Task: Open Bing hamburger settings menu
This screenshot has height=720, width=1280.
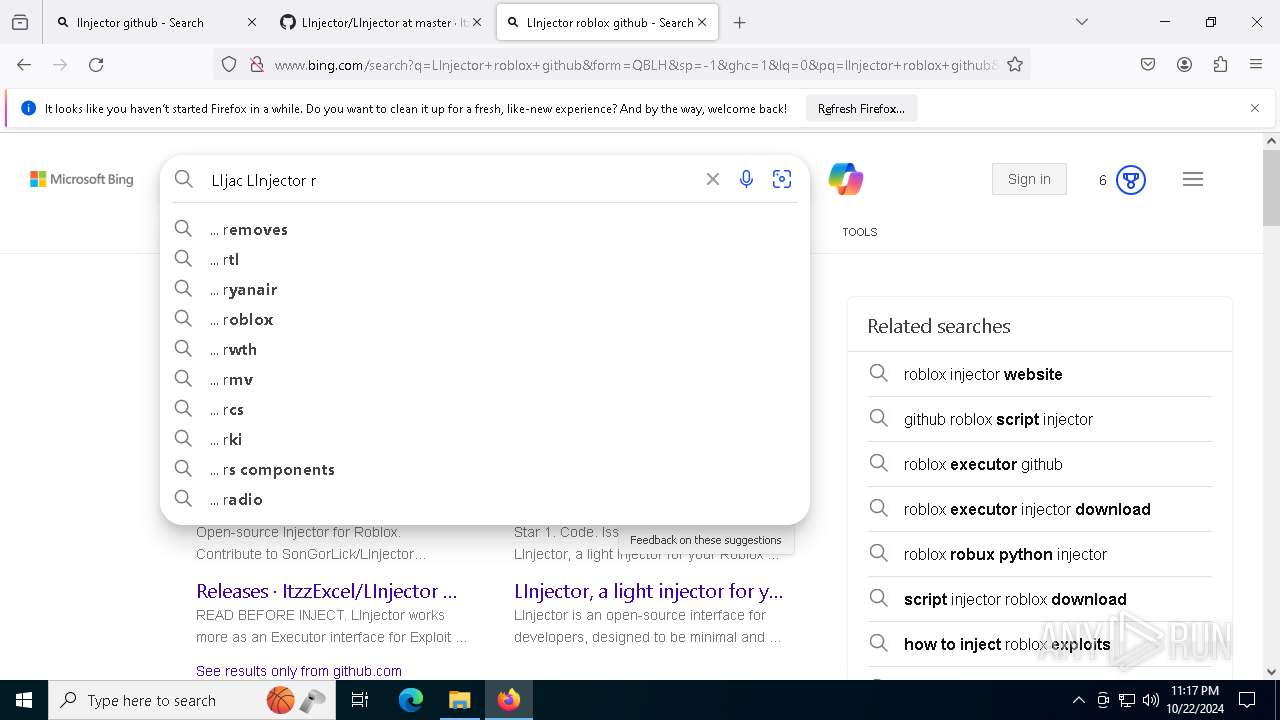Action: coord(1193,179)
